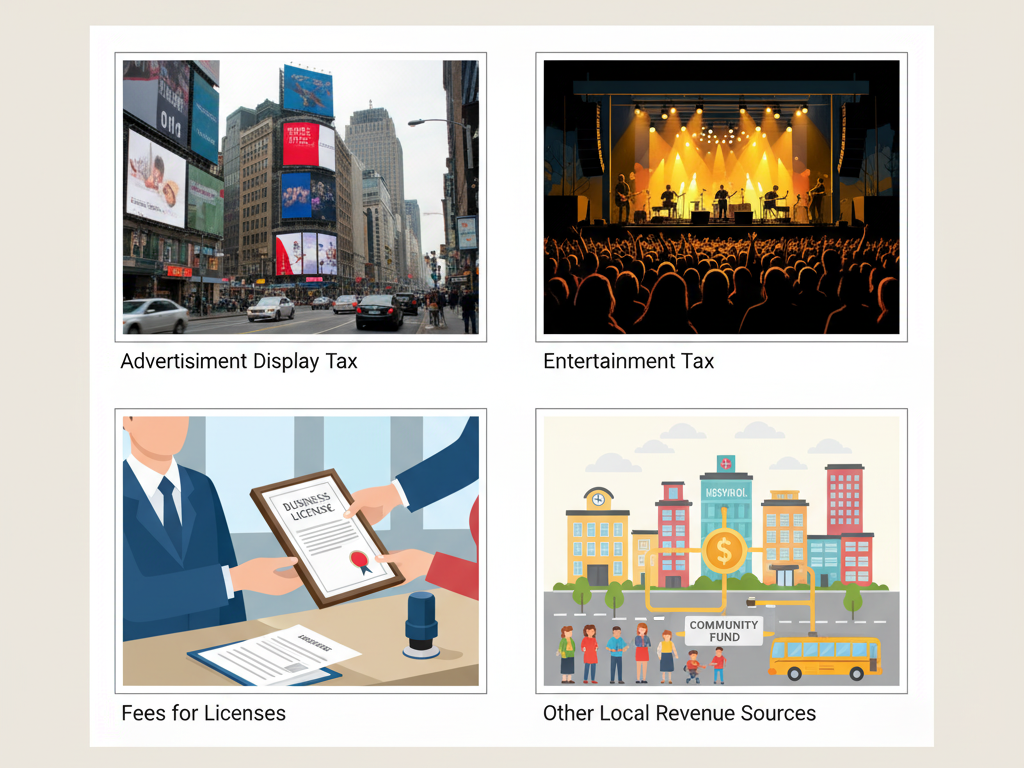Click the Advertisement Display Tax city photo
The image size is (1024, 768).
(x=300, y=197)
